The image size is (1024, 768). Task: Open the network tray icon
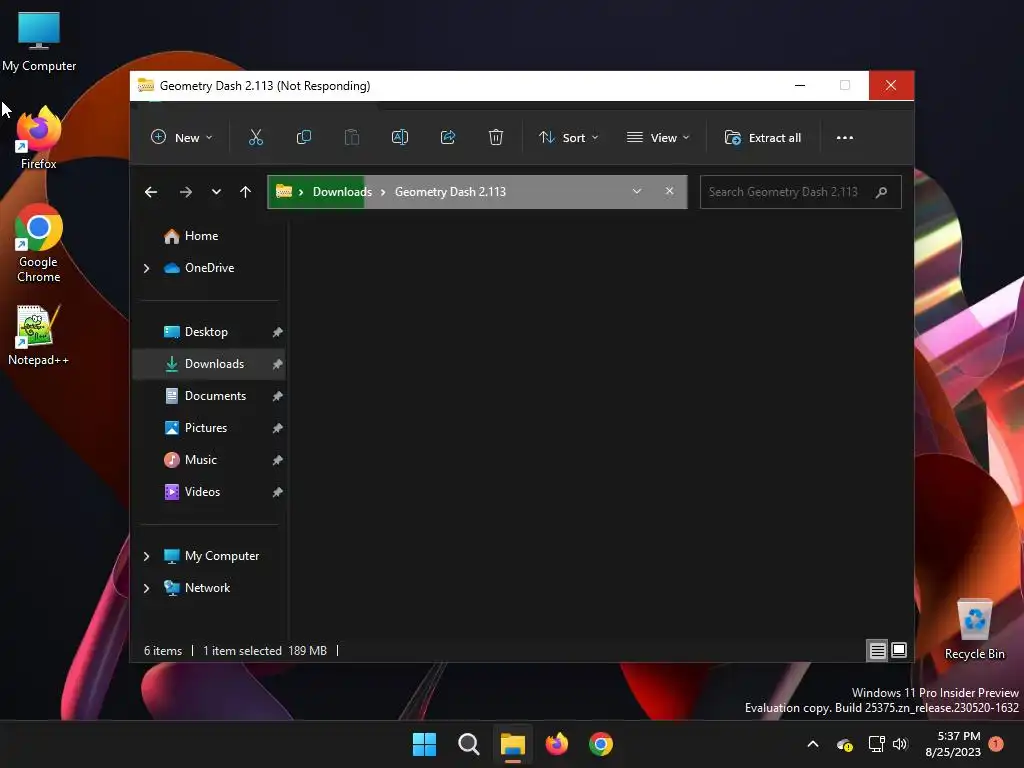pos(876,744)
